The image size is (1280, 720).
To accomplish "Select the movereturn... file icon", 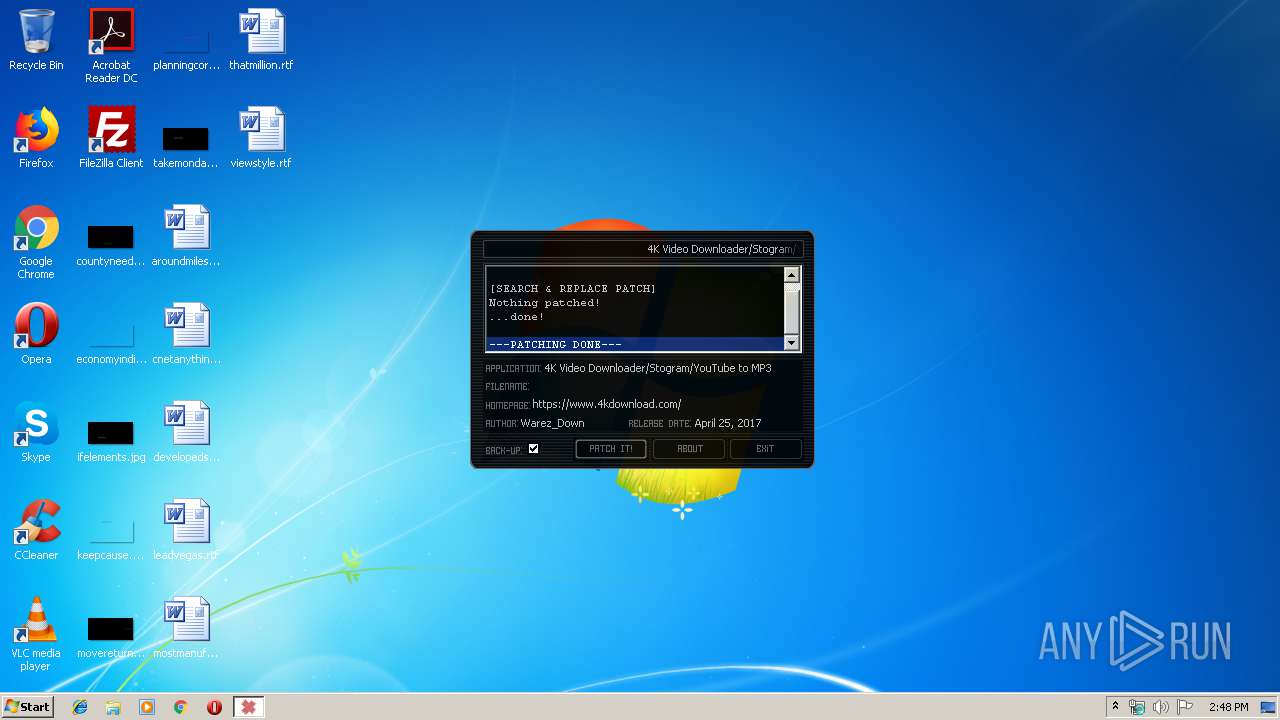I will [111, 637].
